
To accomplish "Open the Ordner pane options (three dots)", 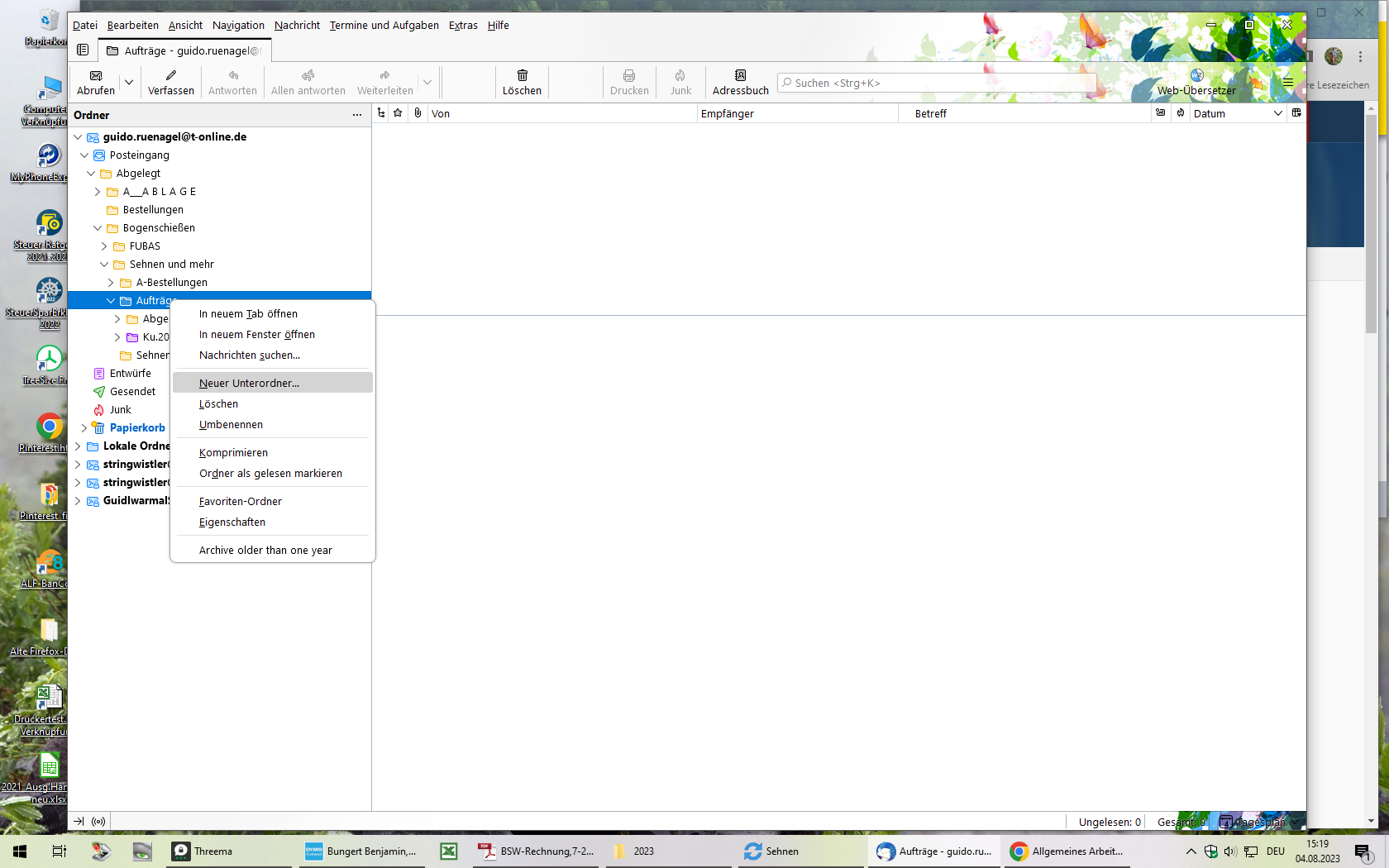I will (357, 115).
